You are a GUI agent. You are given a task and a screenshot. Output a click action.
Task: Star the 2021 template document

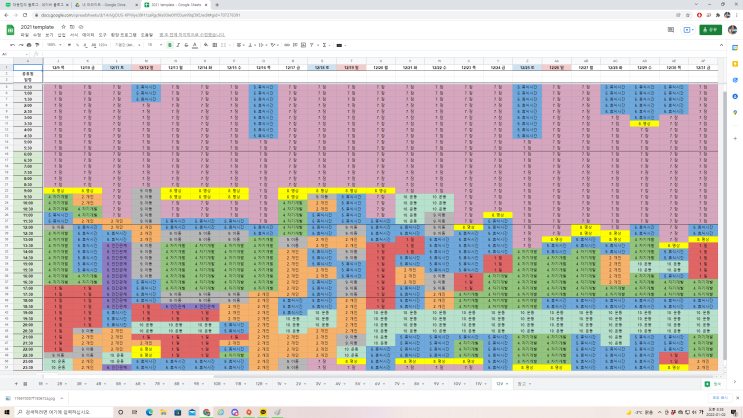click(x=63, y=27)
